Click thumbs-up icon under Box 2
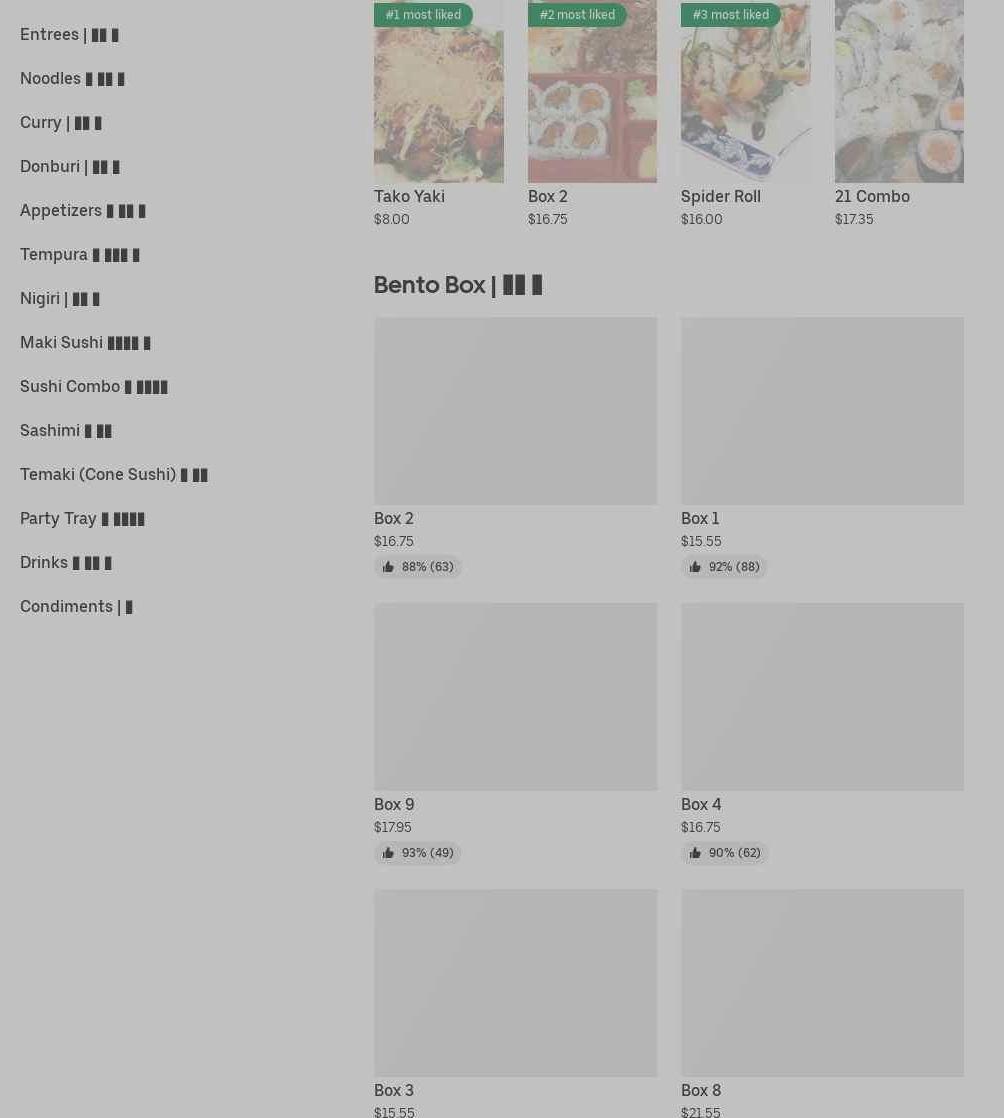The width and height of the screenshot is (1004, 1118). tap(388, 567)
